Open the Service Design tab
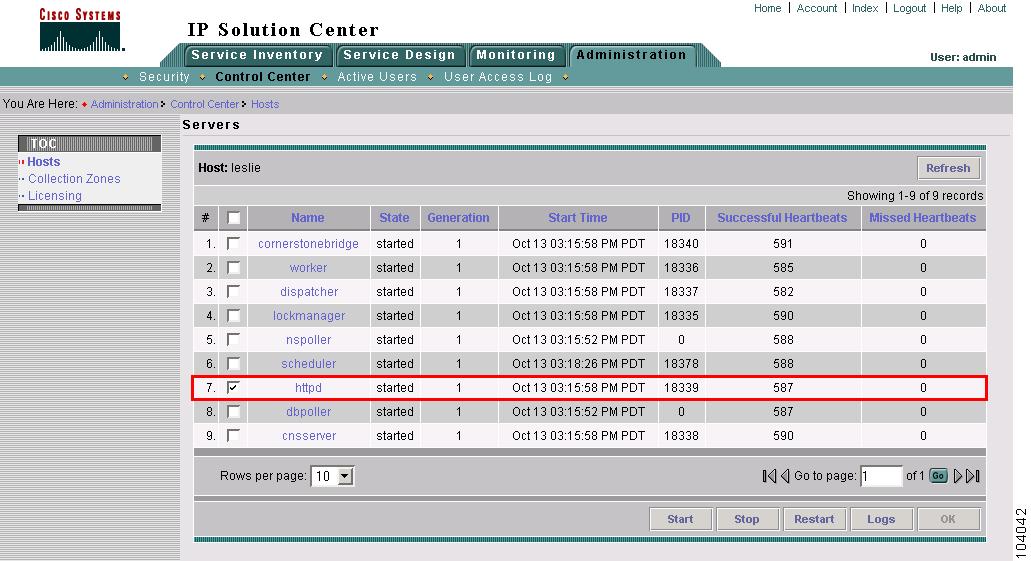This screenshot has height=561, width=1031. click(399, 55)
